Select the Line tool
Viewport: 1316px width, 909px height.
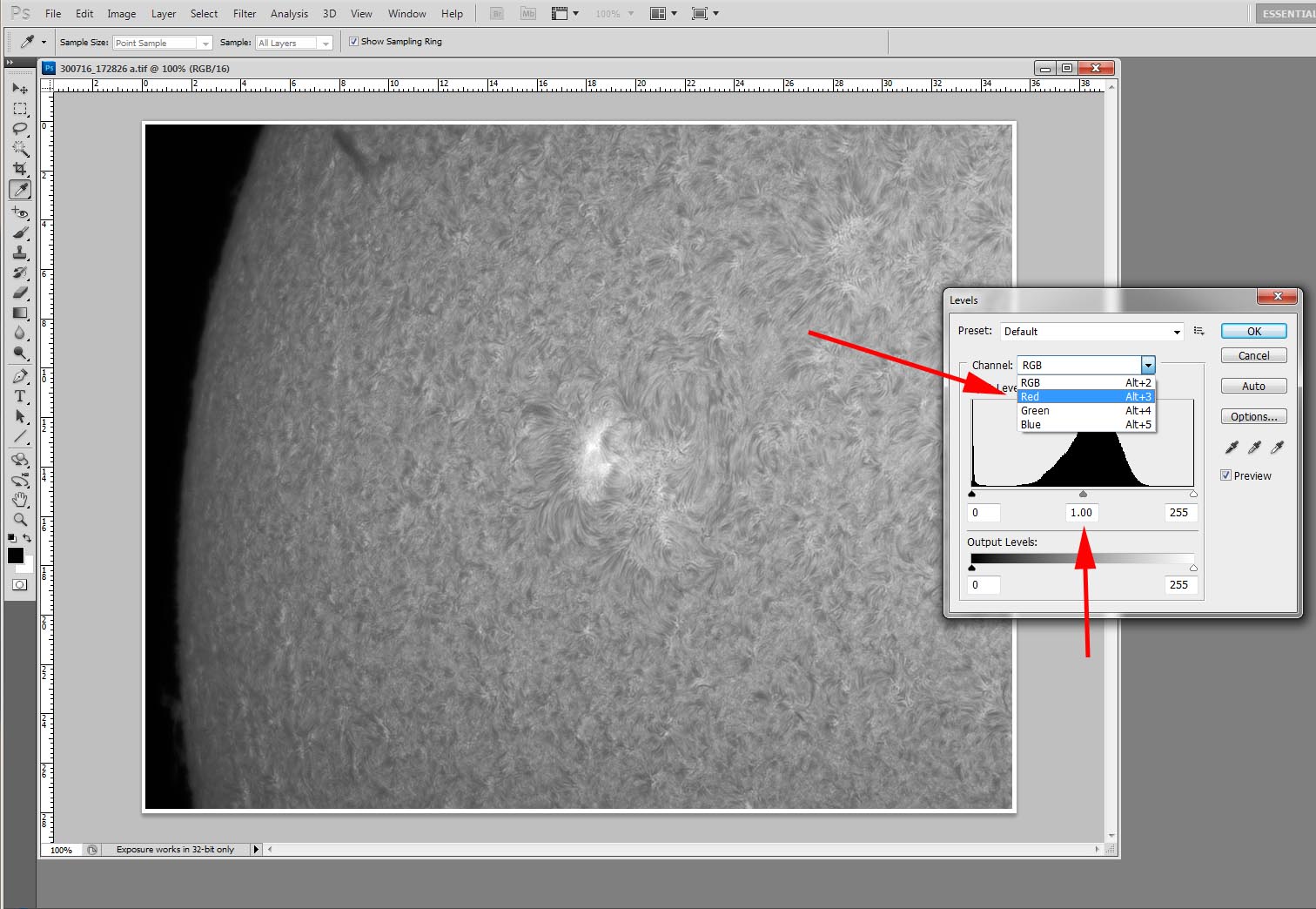click(x=20, y=436)
